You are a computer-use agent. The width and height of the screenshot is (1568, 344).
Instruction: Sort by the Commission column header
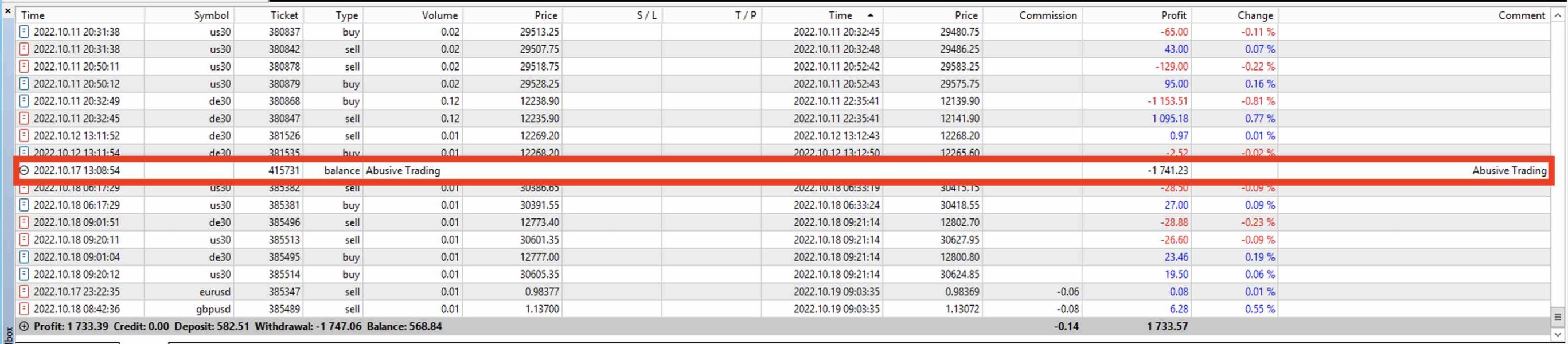pos(1048,15)
